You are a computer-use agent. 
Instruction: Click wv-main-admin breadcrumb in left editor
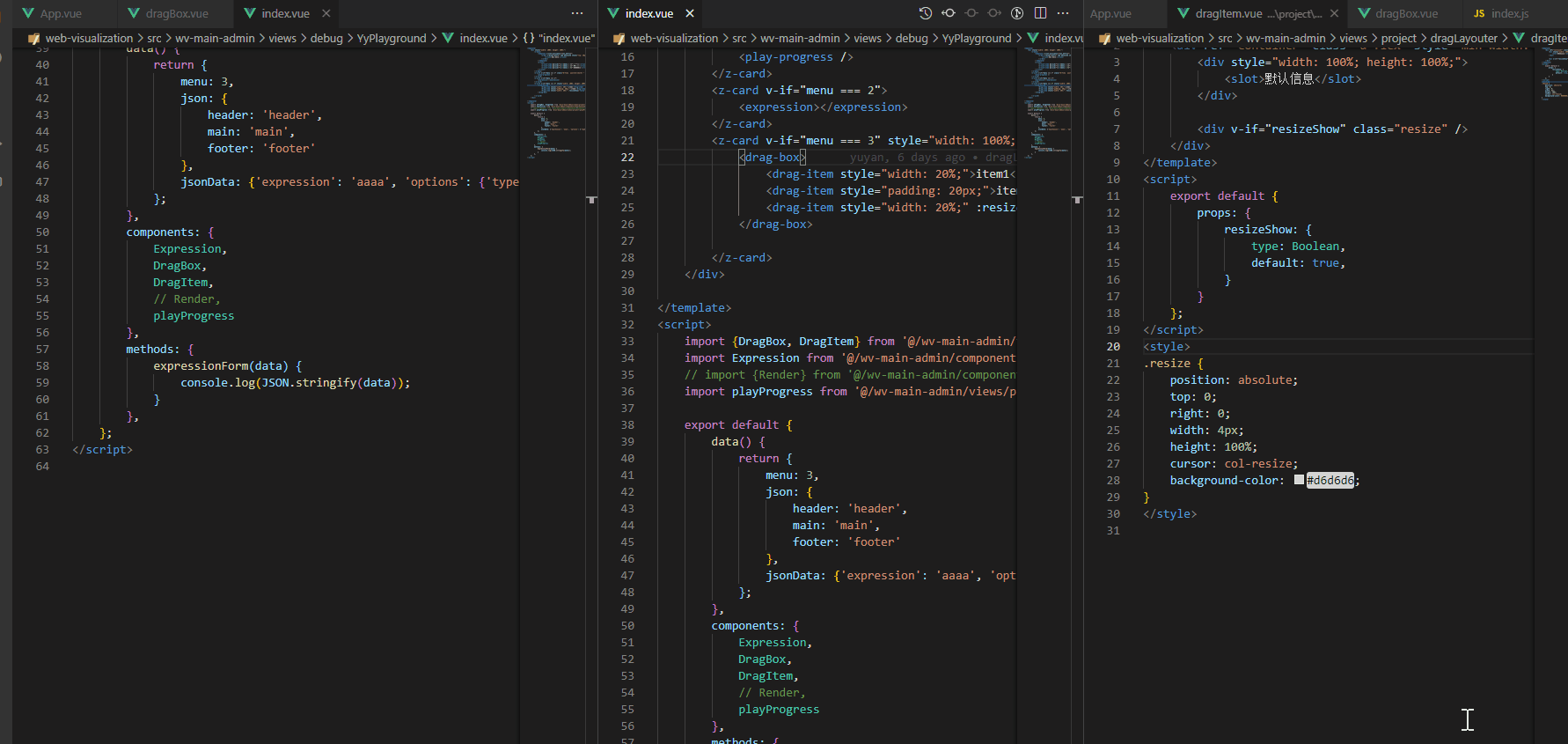coord(215,38)
